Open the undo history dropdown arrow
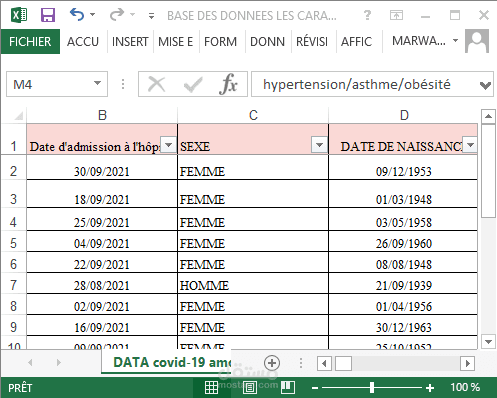Screen dimensions: 497x398 click(x=93, y=15)
